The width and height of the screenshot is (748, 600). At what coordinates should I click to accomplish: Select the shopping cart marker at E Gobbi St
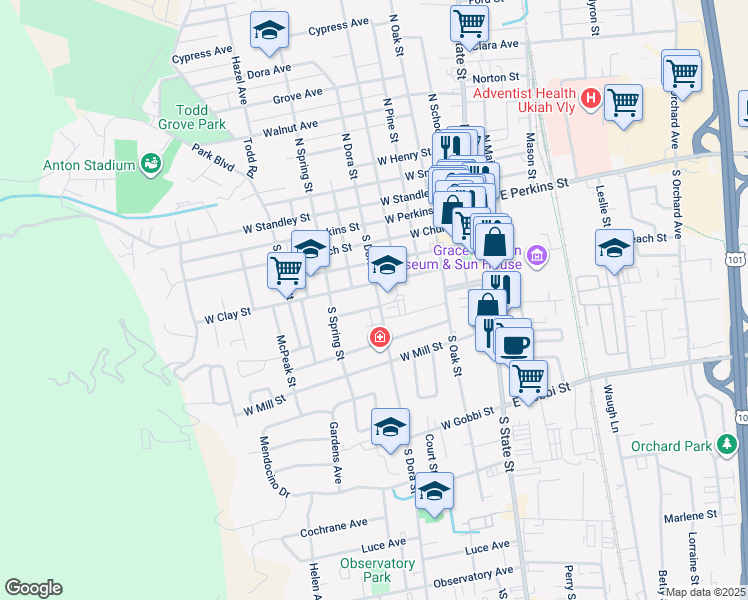[529, 380]
